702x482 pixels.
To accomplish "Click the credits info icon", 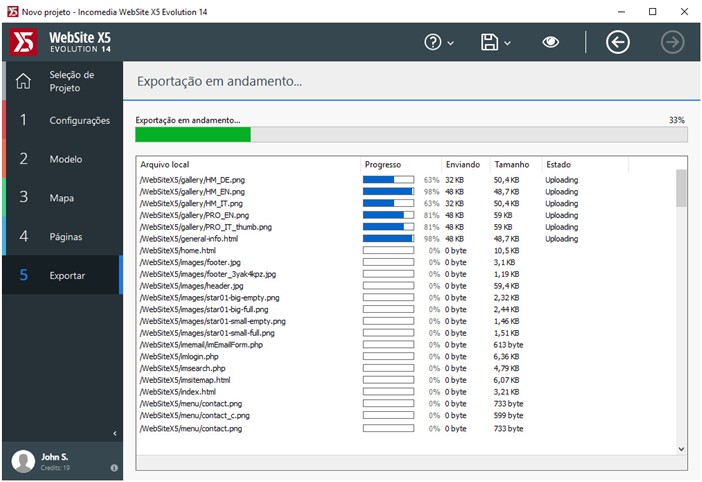I will click(114, 467).
